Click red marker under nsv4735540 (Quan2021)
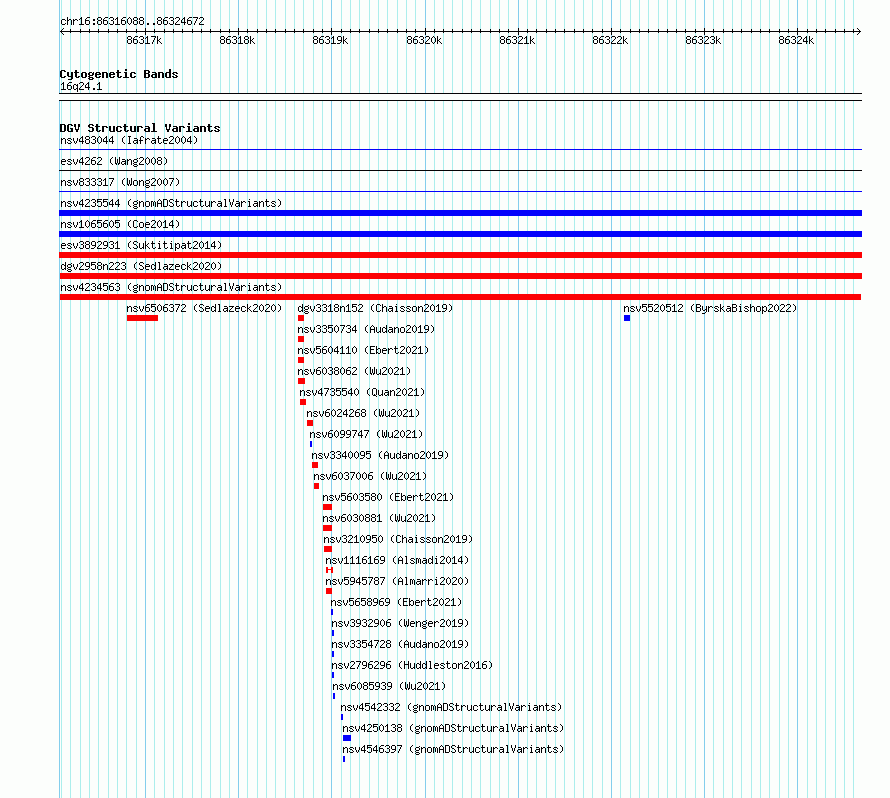890x798 pixels. 303,402
